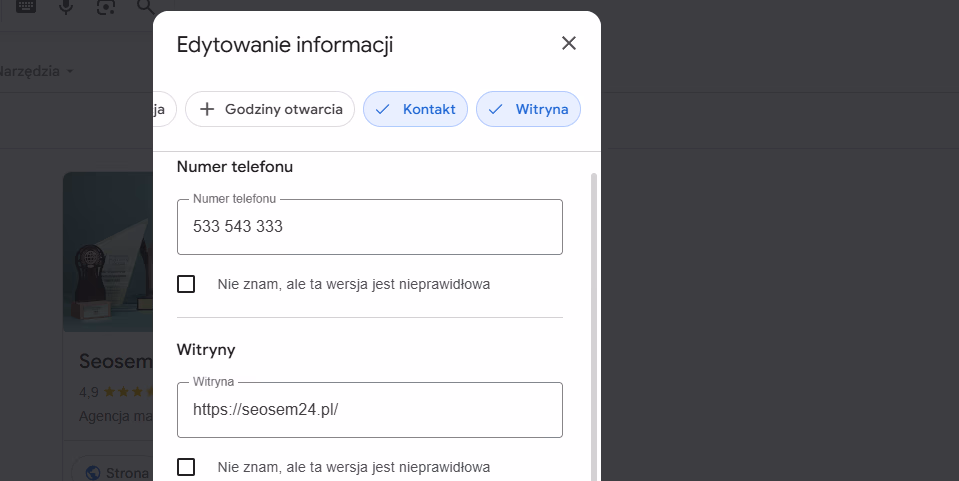This screenshot has height=481, width=959.
Task: Click the business photo thumbnail behind the dialog
Action: tap(108, 252)
